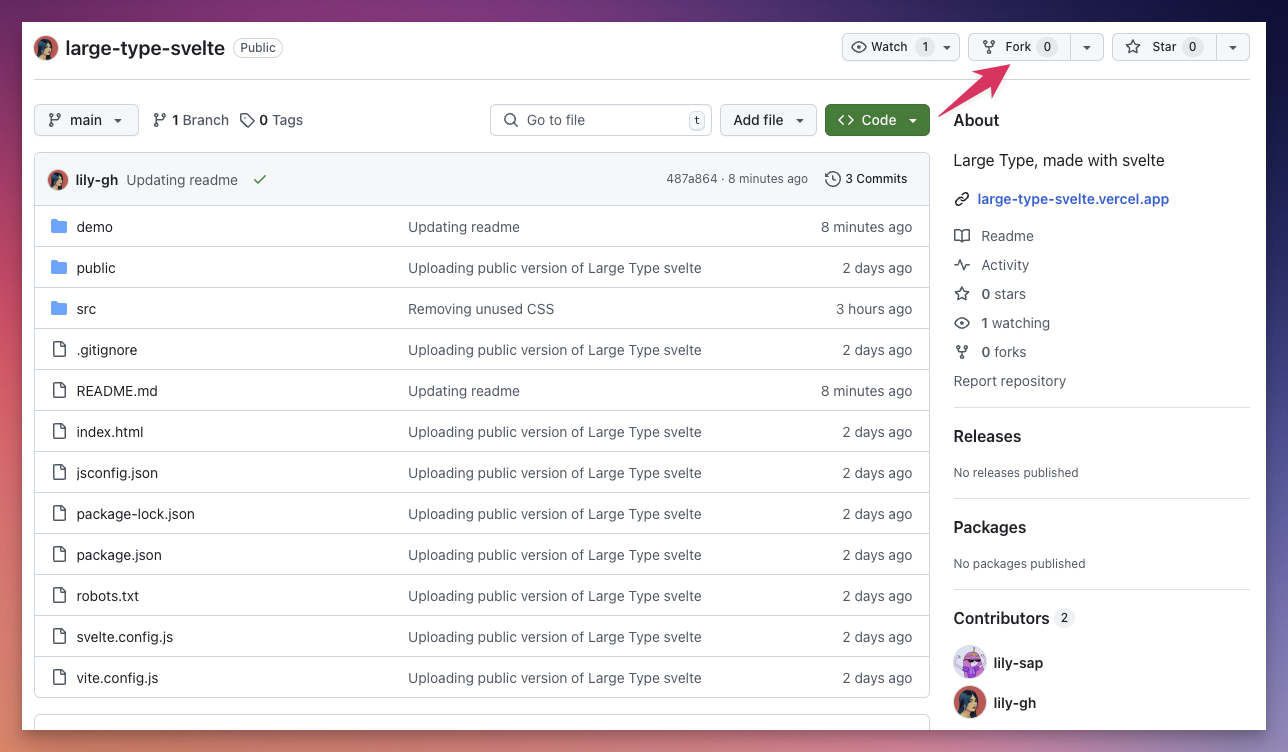Open the Packages heading

(990, 527)
